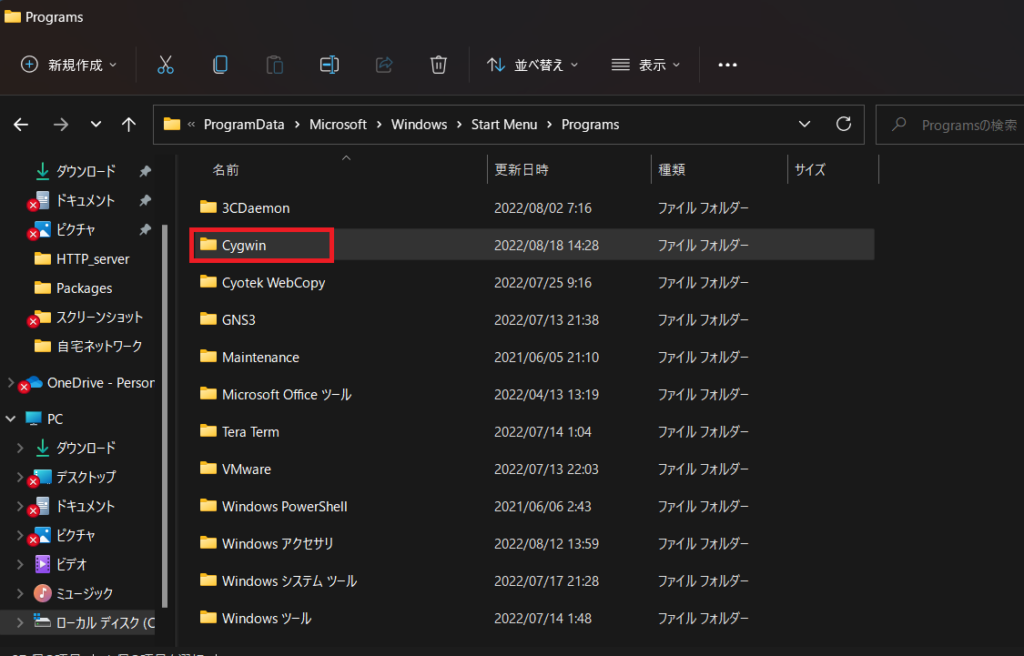
Task: Go up one folder level arrow
Action: (x=129, y=124)
